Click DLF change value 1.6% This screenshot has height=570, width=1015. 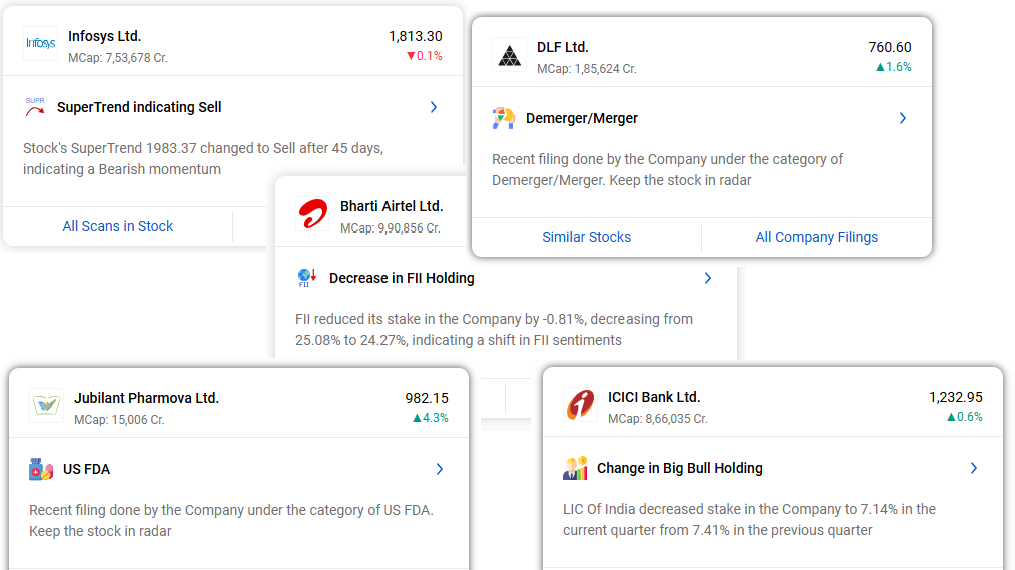893,67
